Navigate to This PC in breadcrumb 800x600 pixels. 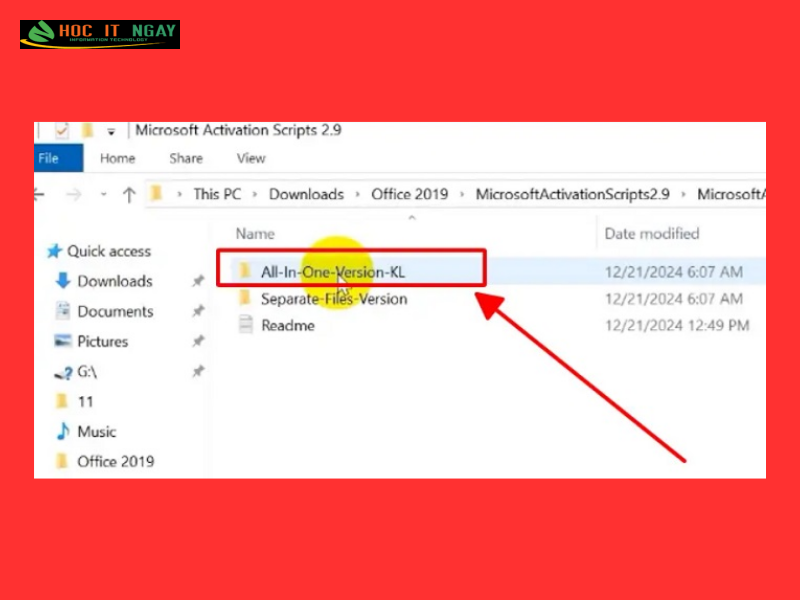(217, 194)
